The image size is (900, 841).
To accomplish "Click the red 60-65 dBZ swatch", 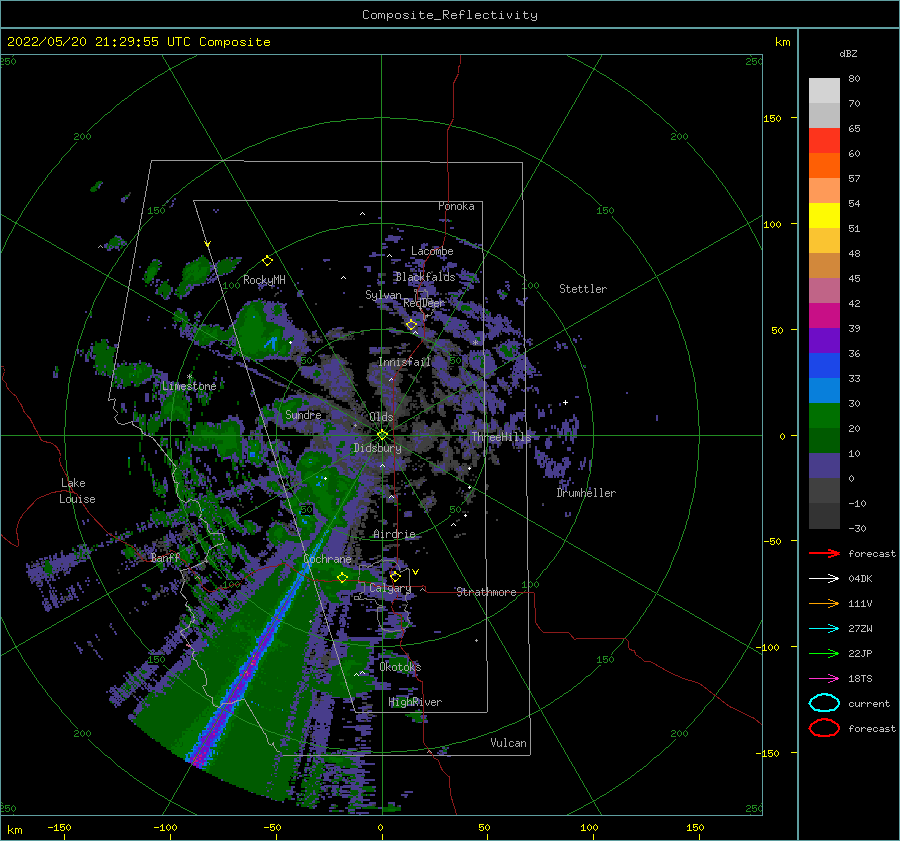I will click(x=824, y=141).
